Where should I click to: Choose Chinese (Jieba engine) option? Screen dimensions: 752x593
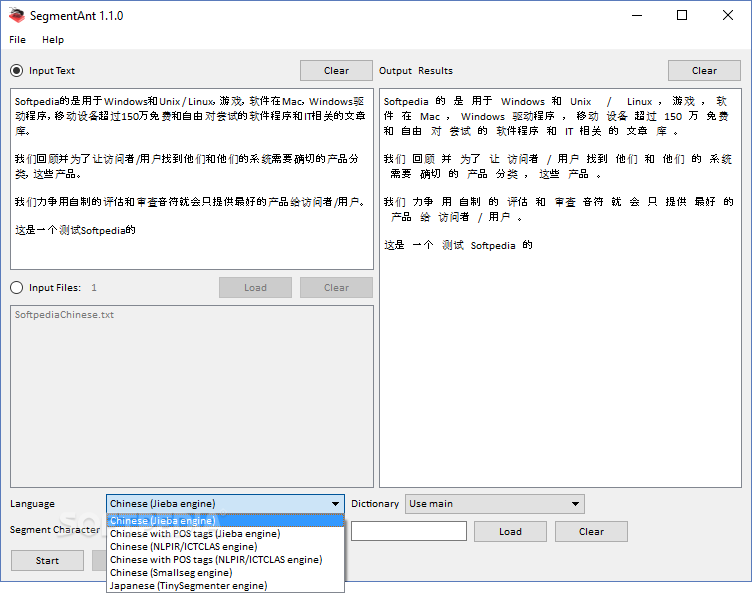point(225,521)
